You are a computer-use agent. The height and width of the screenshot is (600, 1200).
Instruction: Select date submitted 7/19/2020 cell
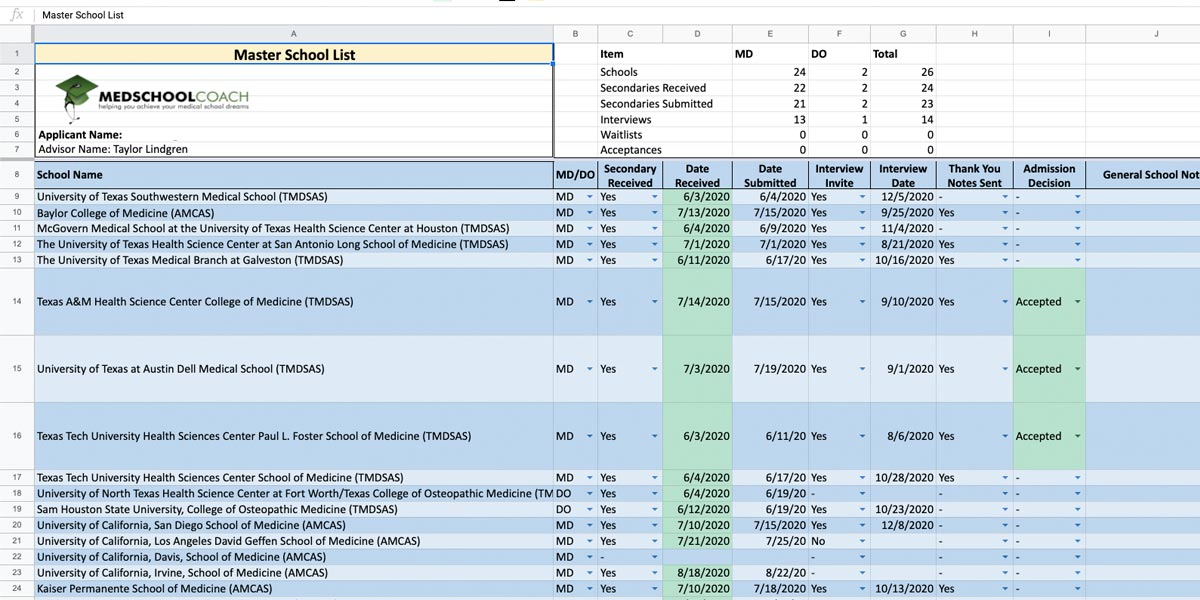[x=770, y=369]
